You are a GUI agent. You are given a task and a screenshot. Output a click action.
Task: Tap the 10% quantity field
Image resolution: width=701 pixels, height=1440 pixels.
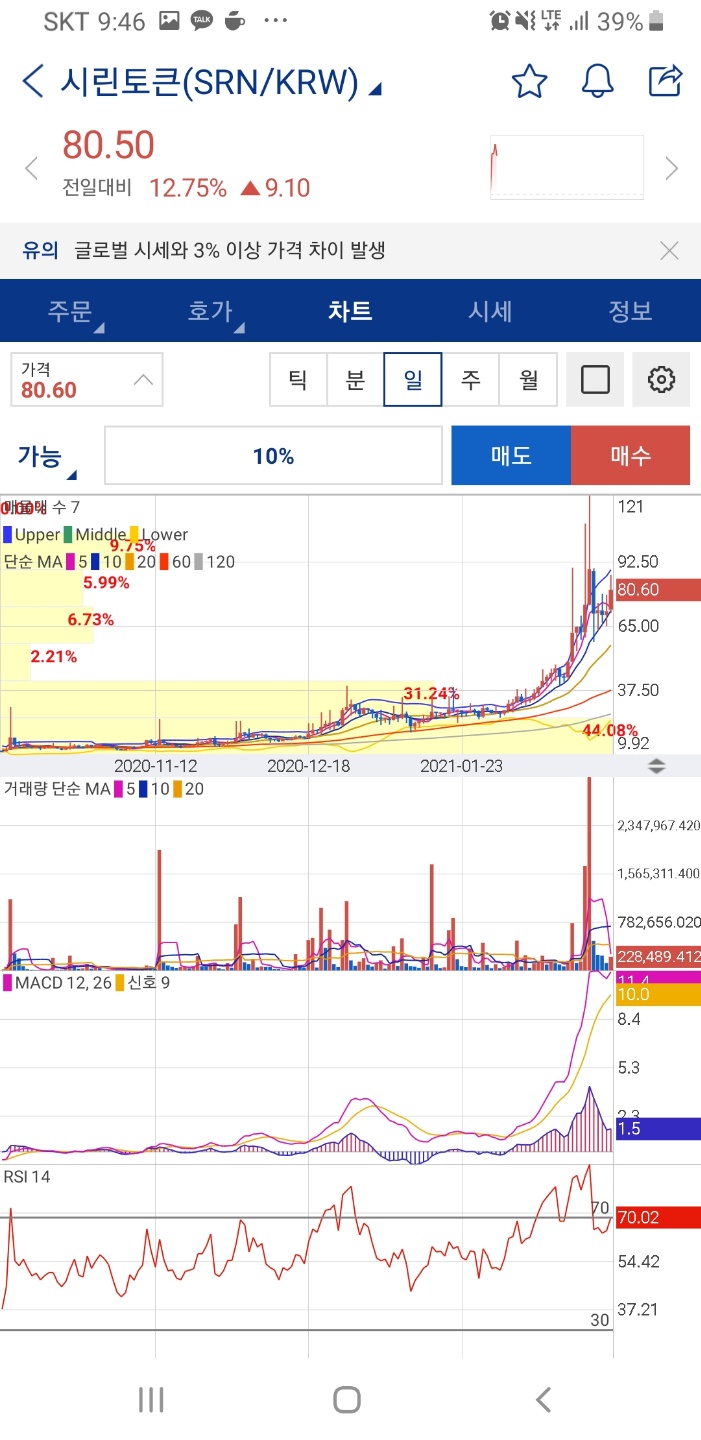coord(273,456)
